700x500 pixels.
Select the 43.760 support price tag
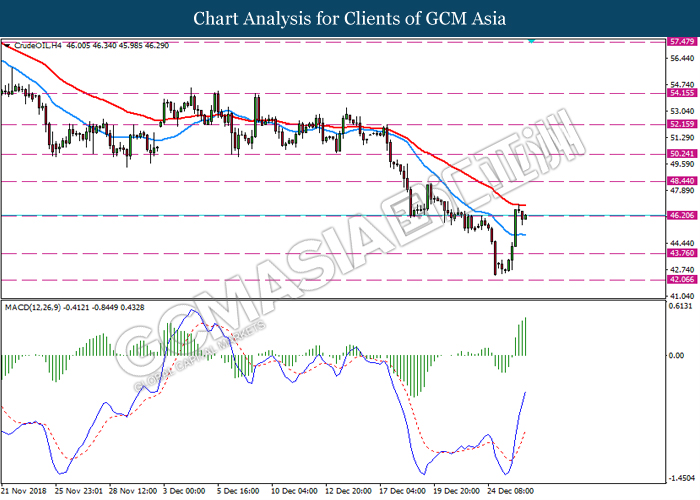click(682, 253)
